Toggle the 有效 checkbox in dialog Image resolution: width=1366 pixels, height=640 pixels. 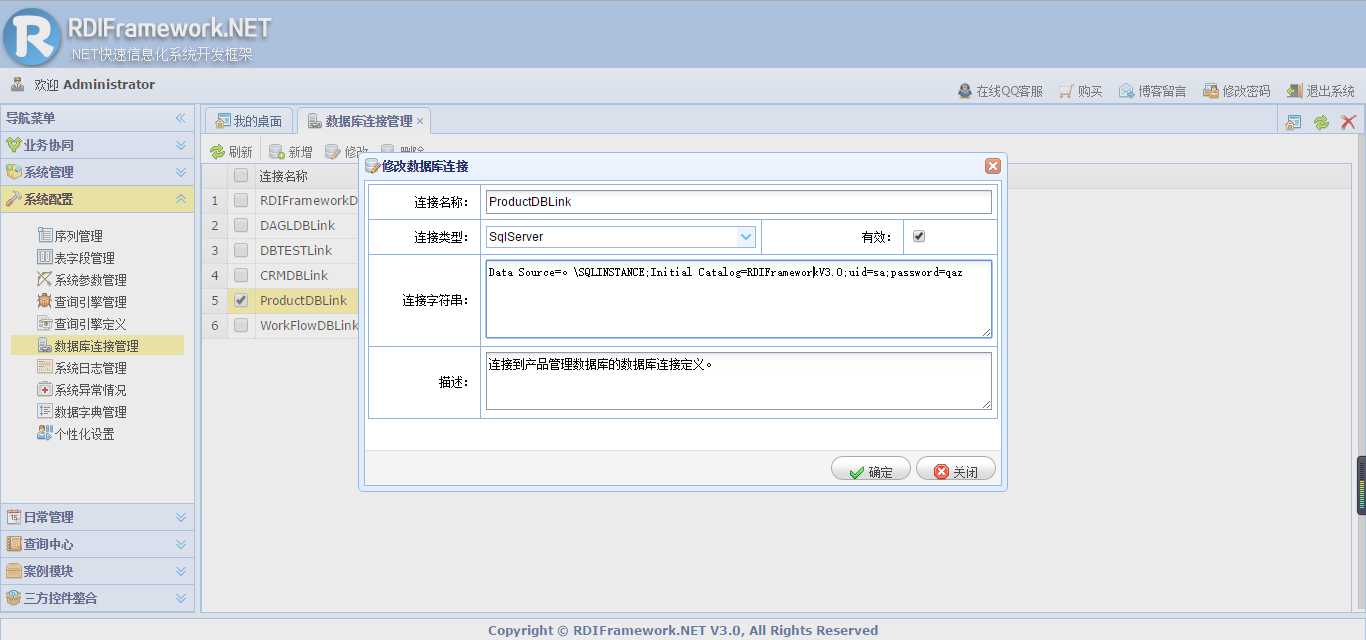click(919, 237)
